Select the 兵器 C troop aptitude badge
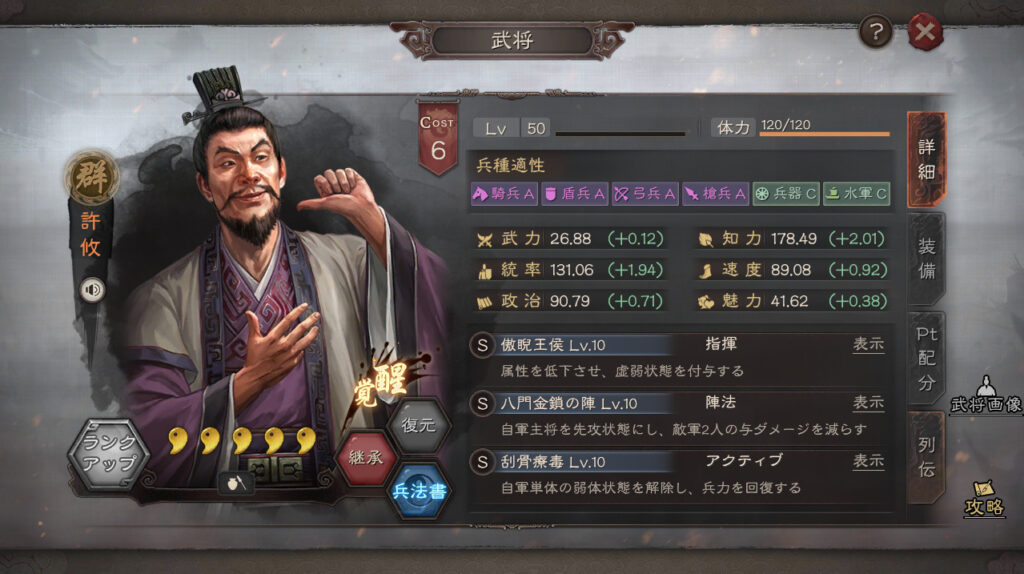 click(786, 193)
